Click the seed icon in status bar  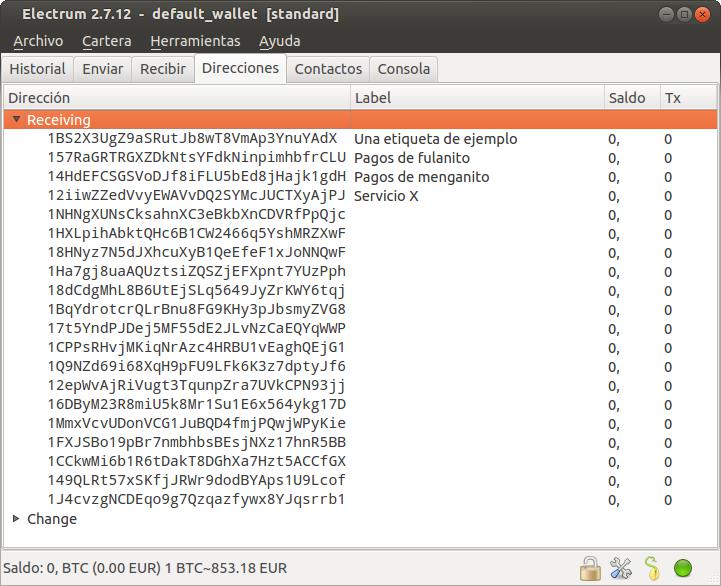[x=652, y=569]
